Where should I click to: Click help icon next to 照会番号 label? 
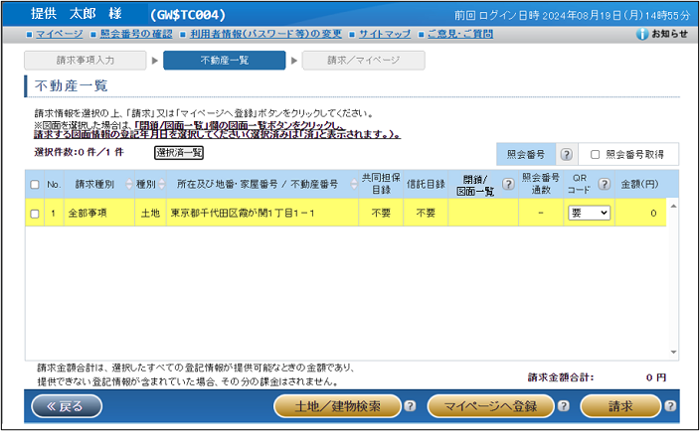566,155
